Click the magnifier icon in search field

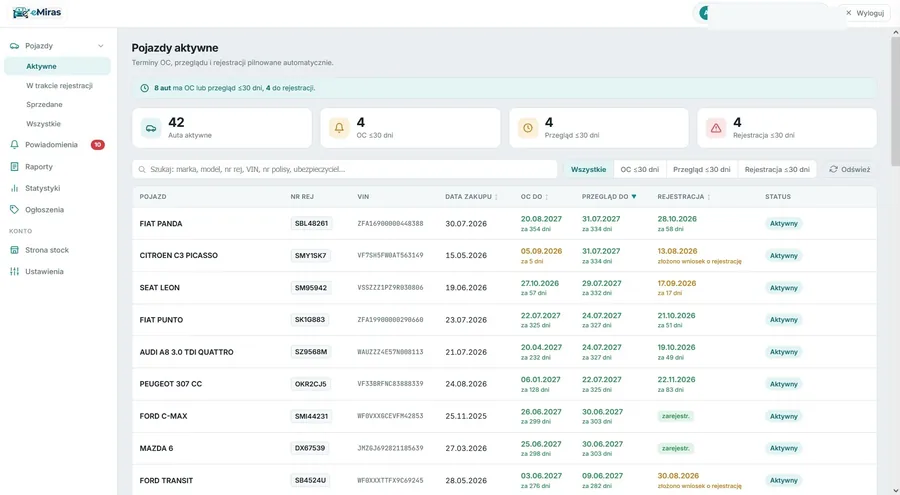pyautogui.click(x=142, y=169)
